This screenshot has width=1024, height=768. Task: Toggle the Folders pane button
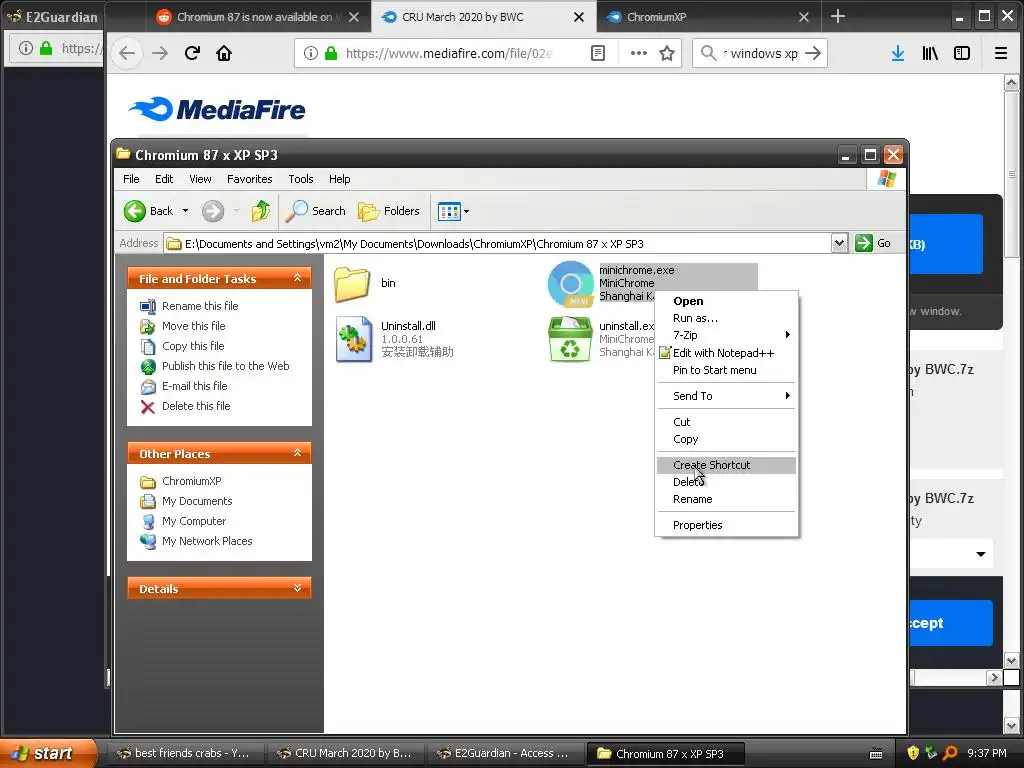389,211
